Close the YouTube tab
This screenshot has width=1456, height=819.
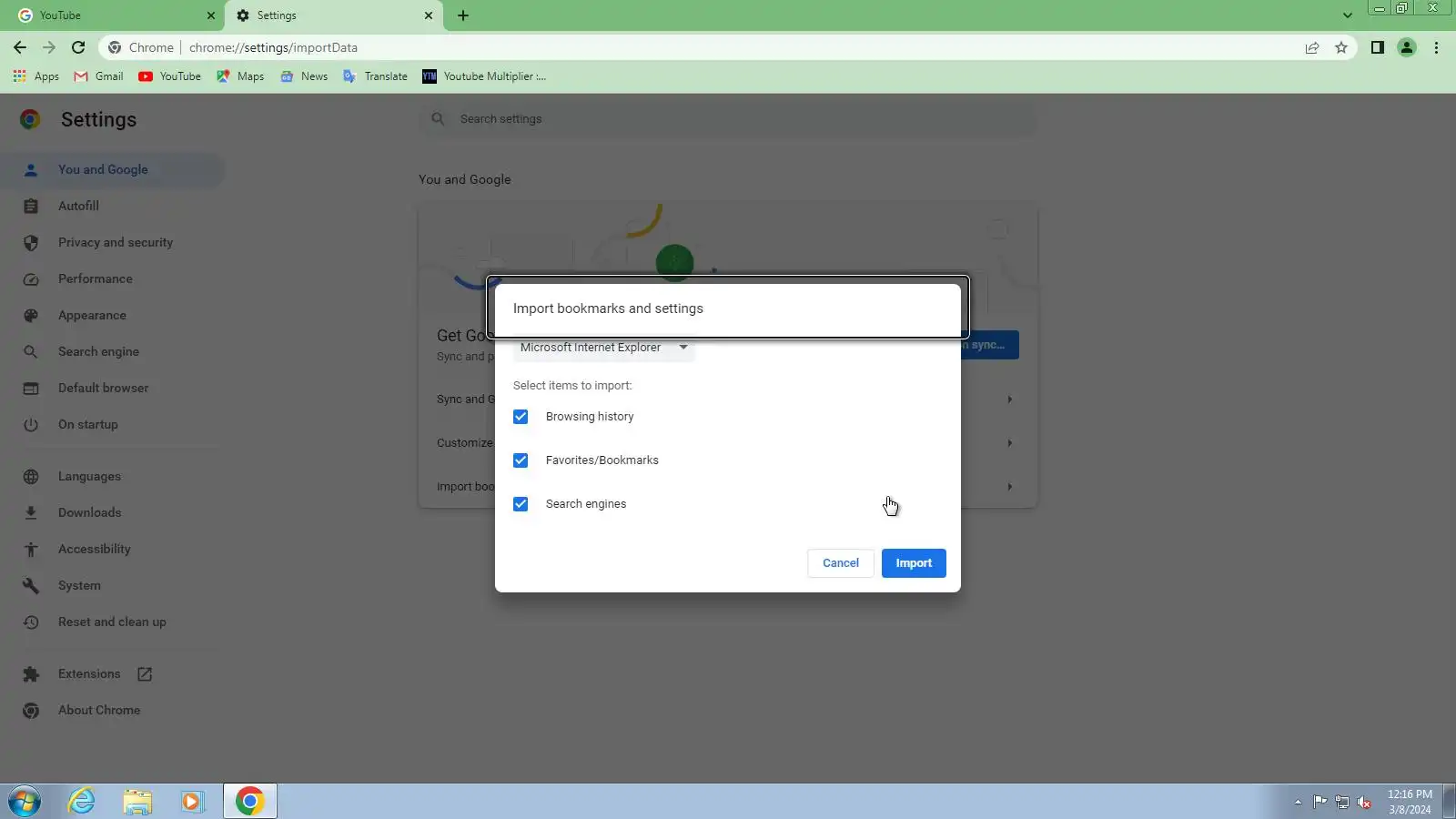pos(211,15)
